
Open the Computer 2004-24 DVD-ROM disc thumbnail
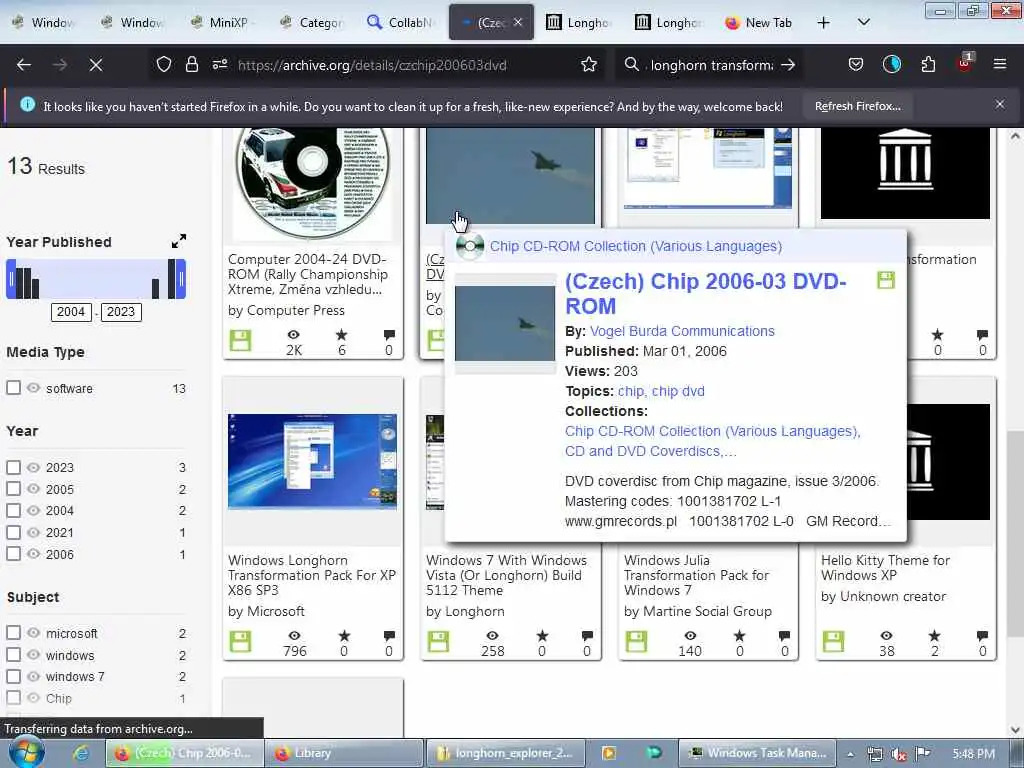tap(312, 183)
